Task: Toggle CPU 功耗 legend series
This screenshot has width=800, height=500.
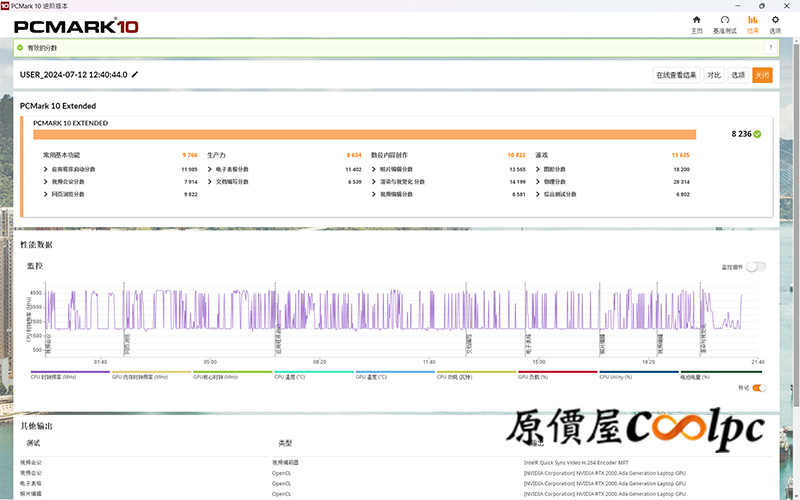Action: (x=476, y=375)
